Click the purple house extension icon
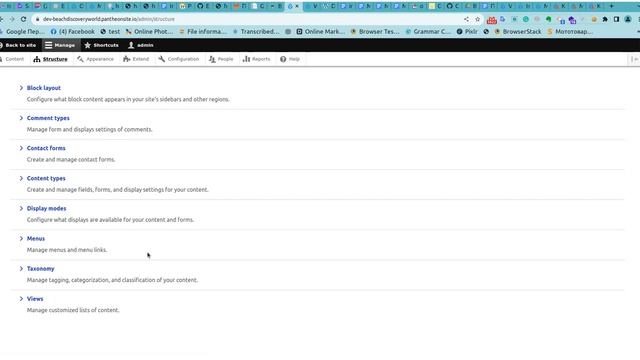640x360 pixels. point(572,20)
